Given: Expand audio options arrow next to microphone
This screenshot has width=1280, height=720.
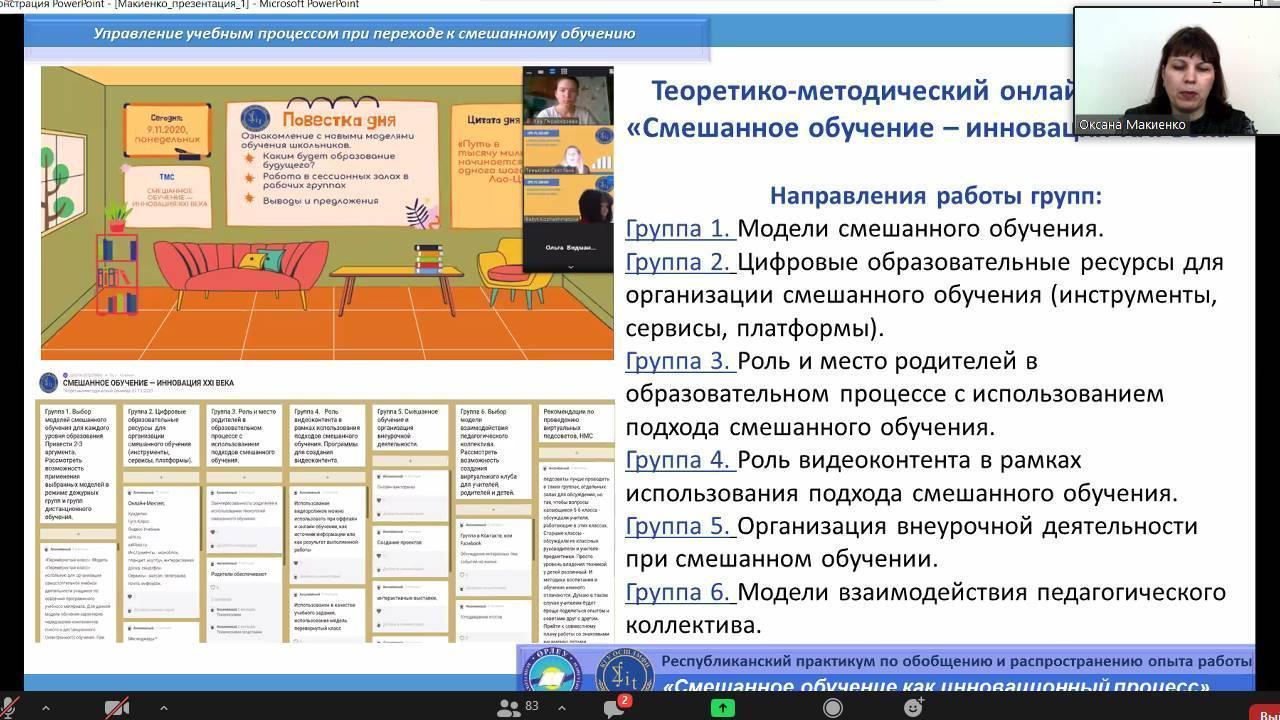Looking at the screenshot, I should (45, 708).
